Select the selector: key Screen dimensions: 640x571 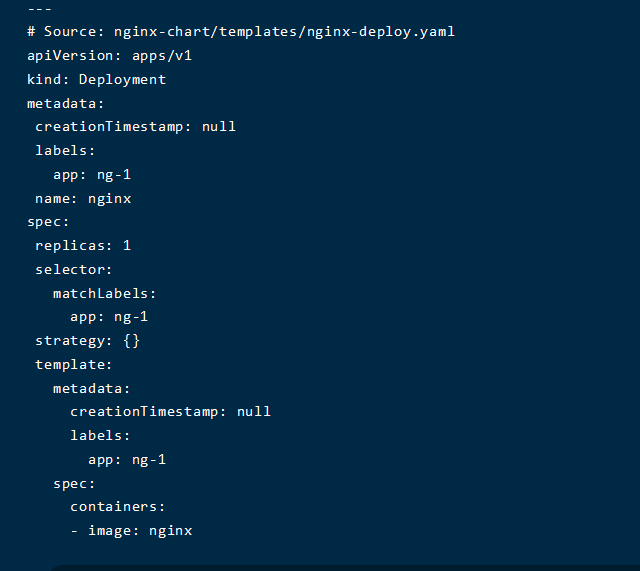tap(74, 269)
